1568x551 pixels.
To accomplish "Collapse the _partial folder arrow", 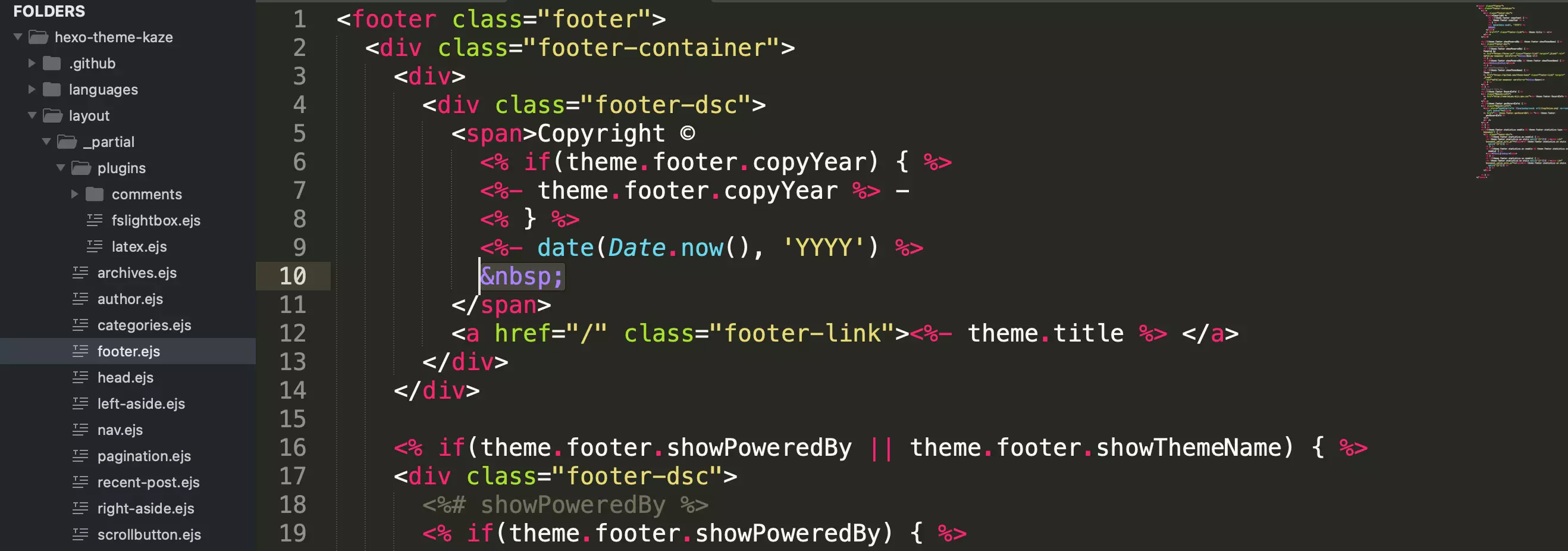I will tap(46, 142).
